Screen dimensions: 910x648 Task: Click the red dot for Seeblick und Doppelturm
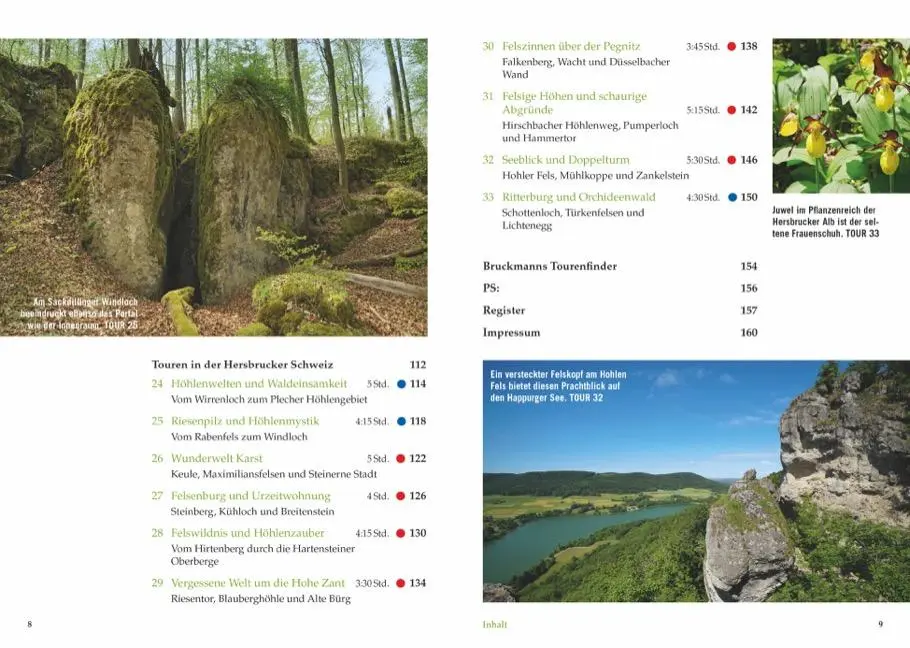point(732,160)
